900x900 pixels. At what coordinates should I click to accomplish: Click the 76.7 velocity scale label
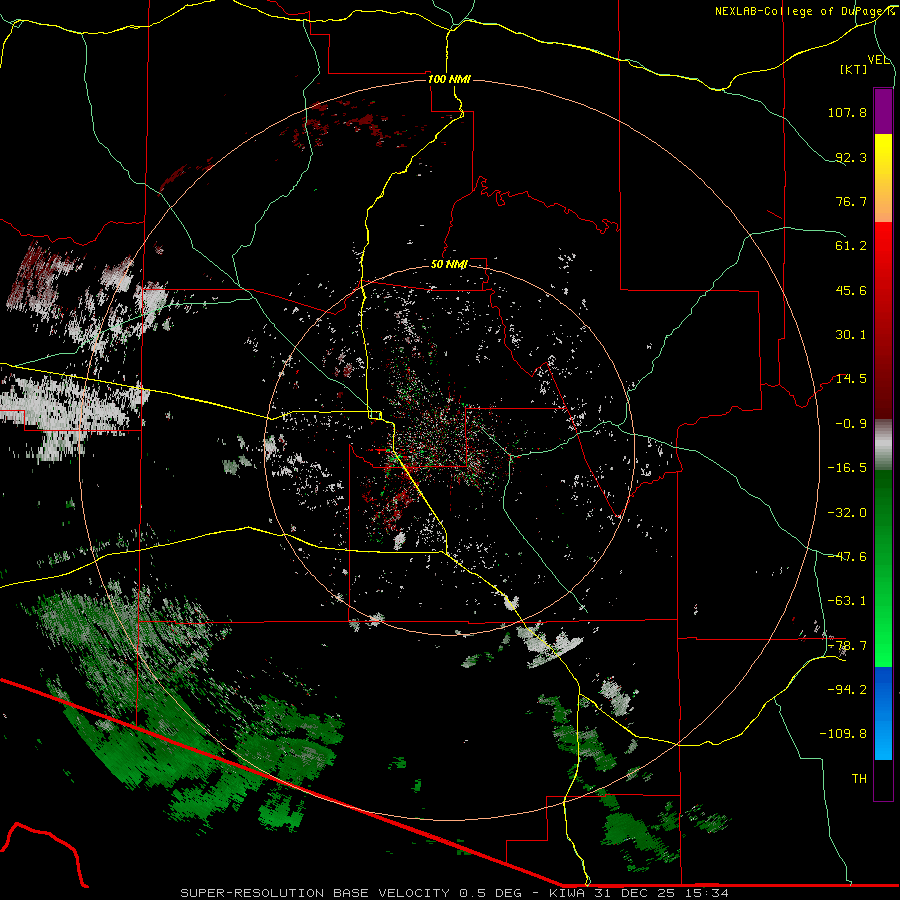[x=851, y=201]
